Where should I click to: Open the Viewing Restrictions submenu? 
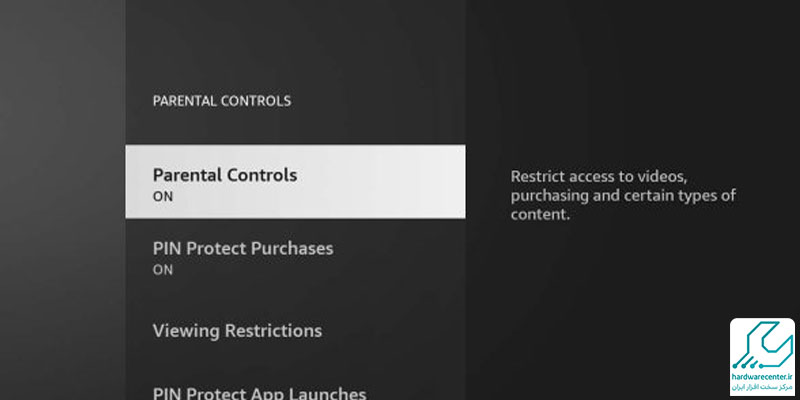[x=295, y=331]
